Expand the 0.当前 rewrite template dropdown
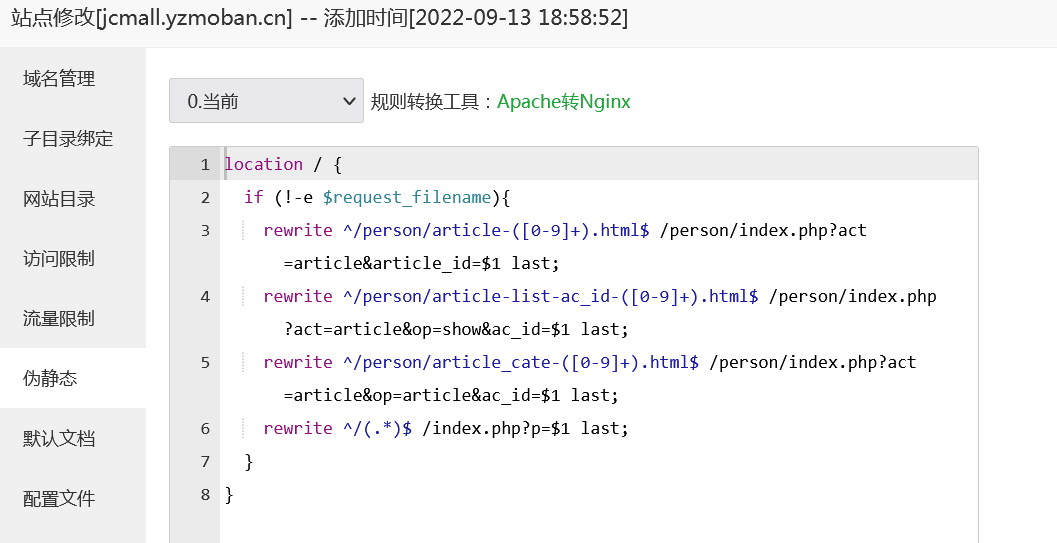The image size is (1057, 543). click(266, 101)
